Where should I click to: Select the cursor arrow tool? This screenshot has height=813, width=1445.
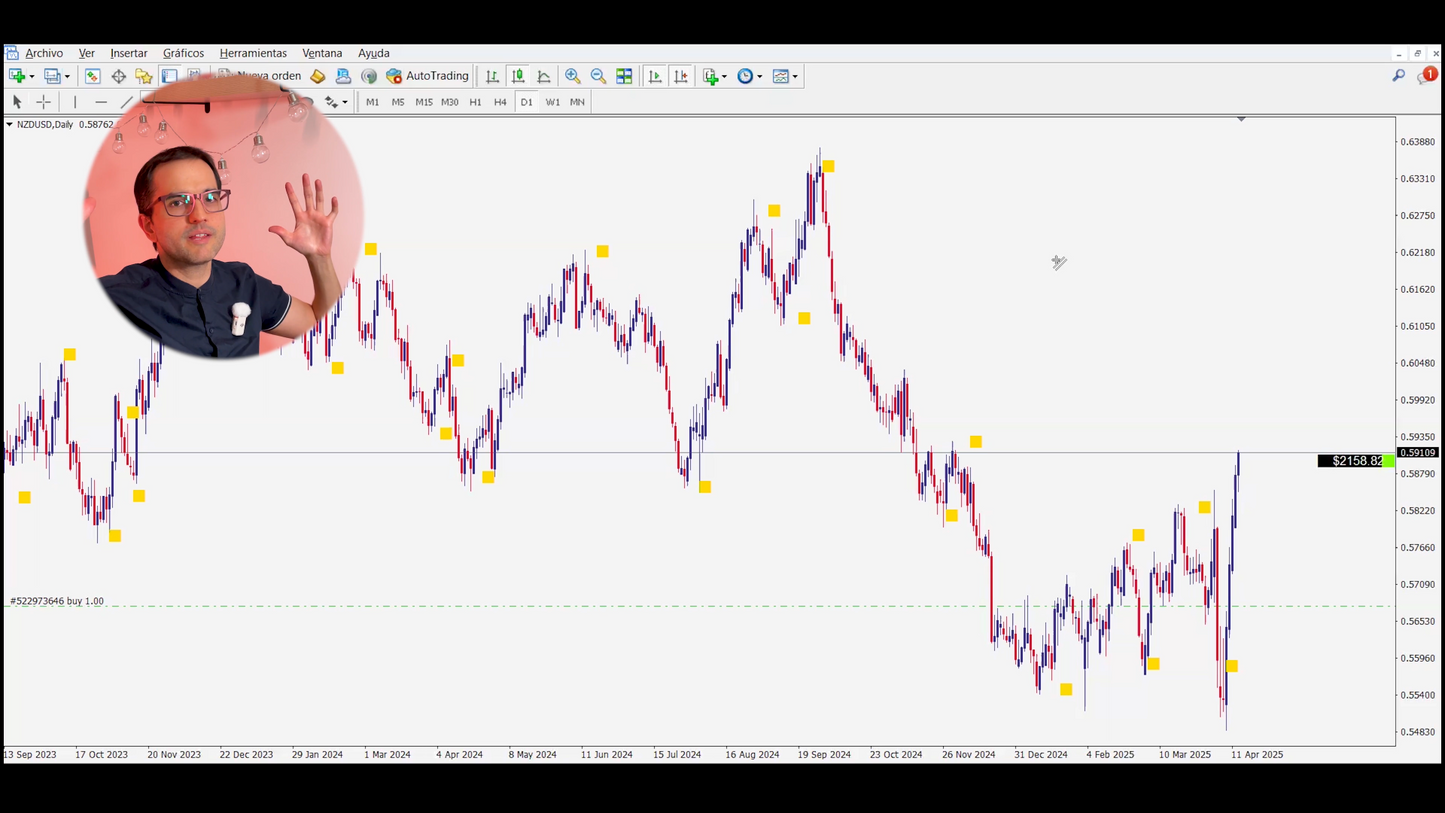17,102
